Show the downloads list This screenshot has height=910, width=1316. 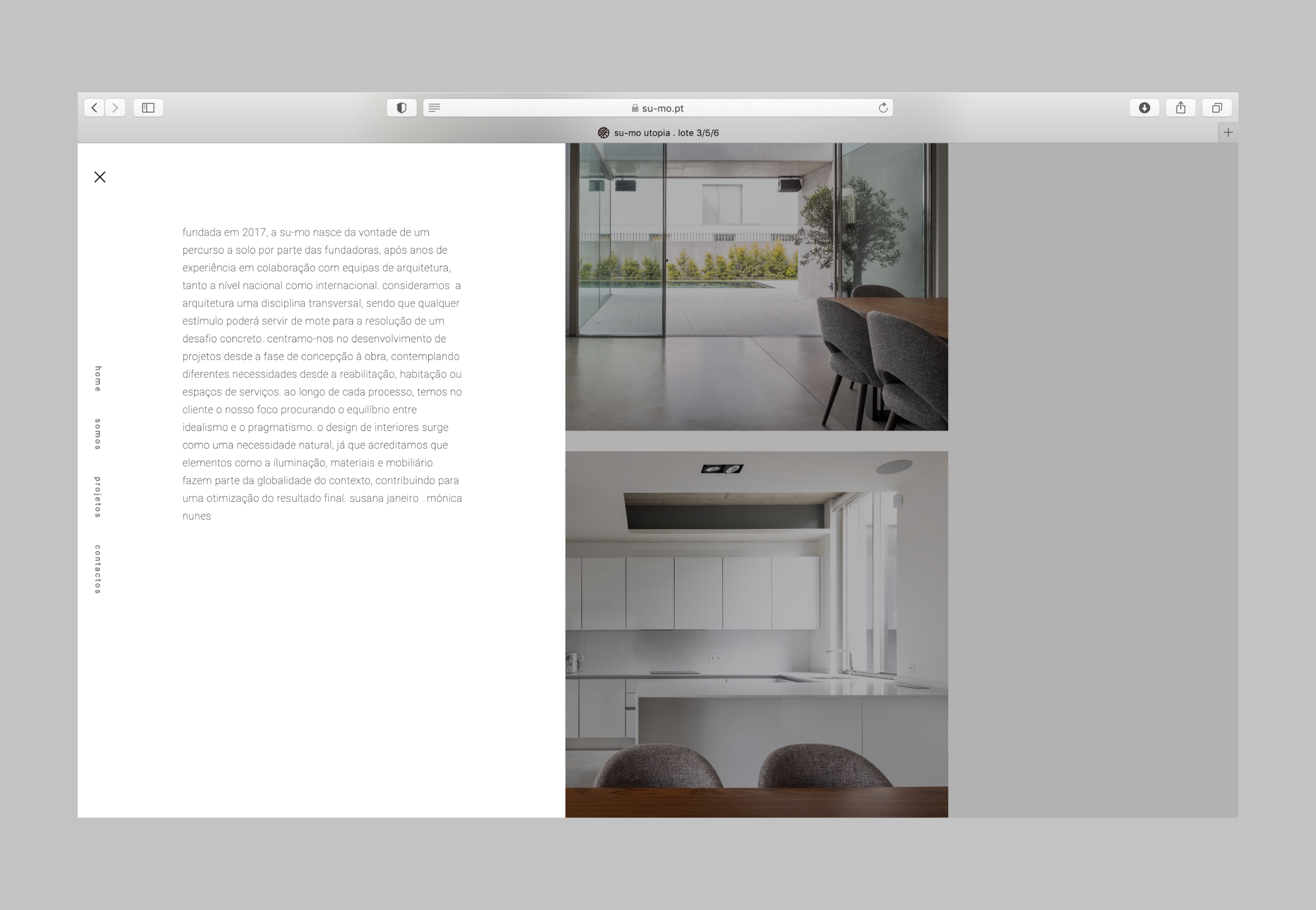[x=1144, y=108]
